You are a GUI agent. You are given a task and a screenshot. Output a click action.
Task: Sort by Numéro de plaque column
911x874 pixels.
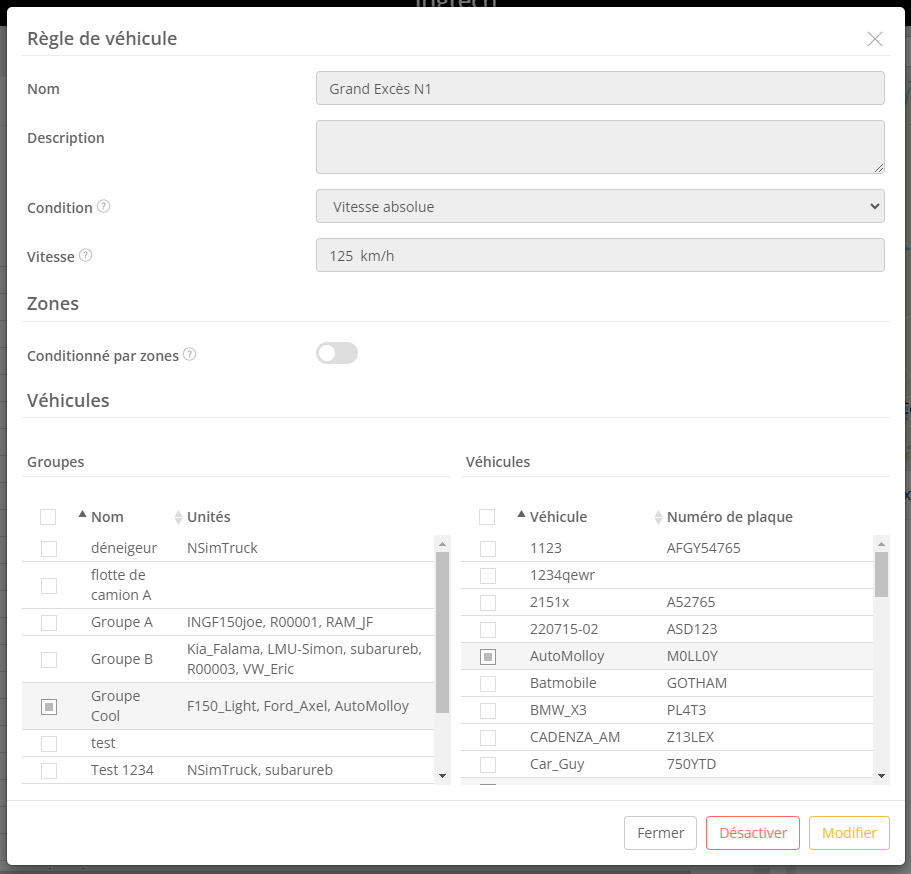pyautogui.click(x=658, y=517)
